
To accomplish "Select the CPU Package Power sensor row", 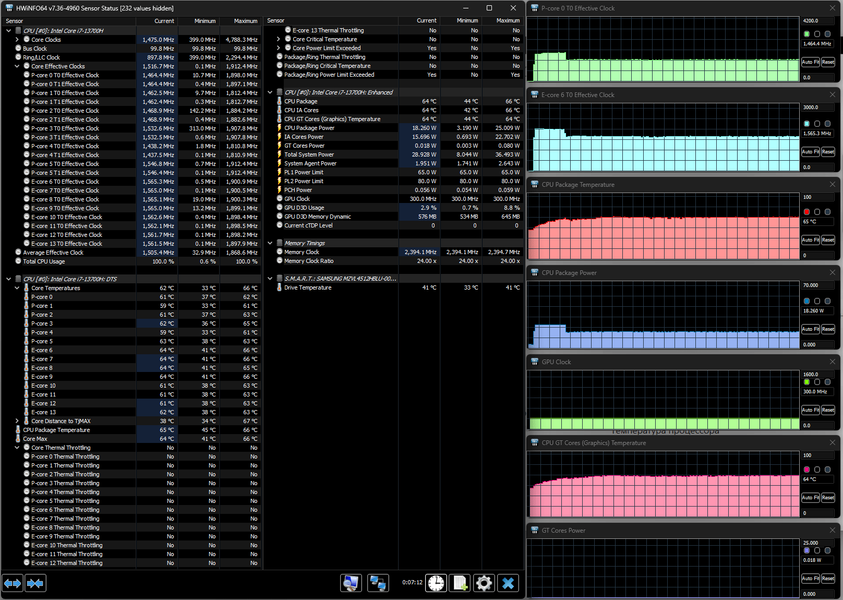I will coord(310,127).
